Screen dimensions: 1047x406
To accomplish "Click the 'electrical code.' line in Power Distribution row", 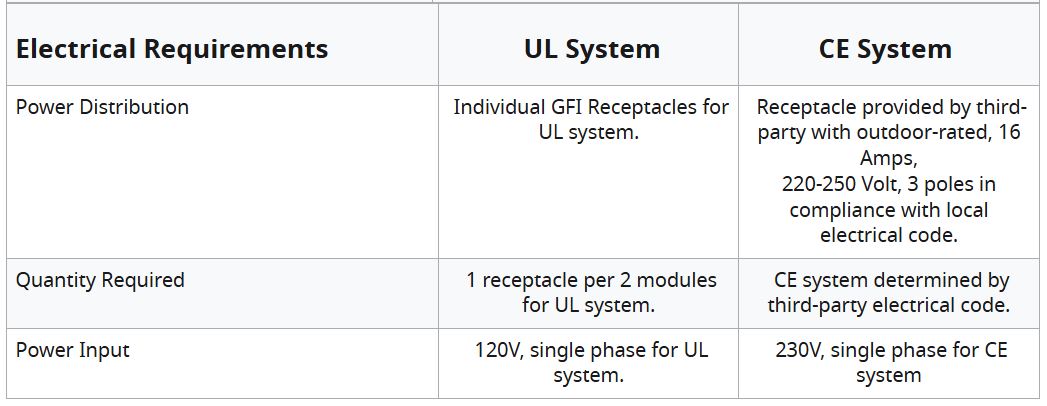I will click(x=888, y=237).
